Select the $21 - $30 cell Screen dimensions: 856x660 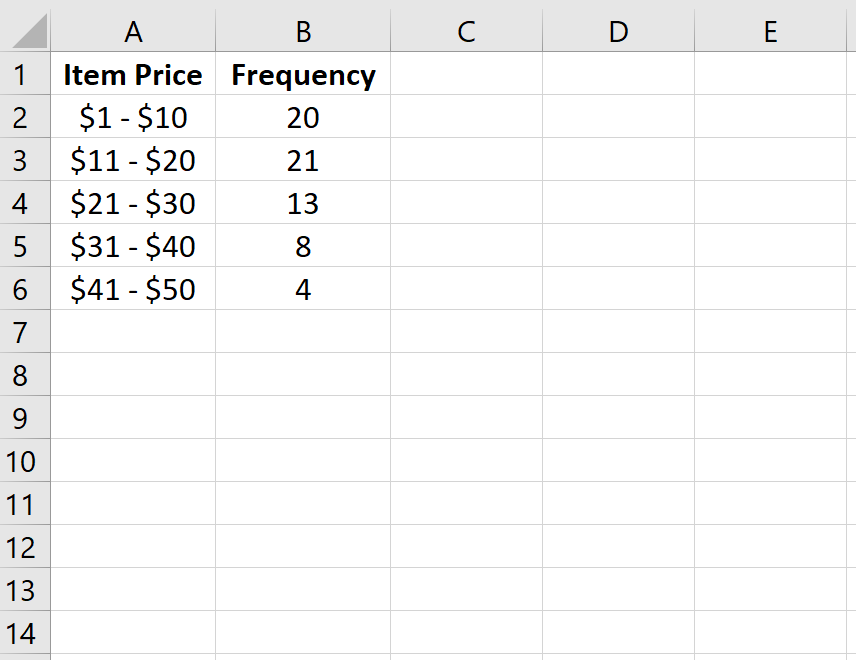pos(133,204)
